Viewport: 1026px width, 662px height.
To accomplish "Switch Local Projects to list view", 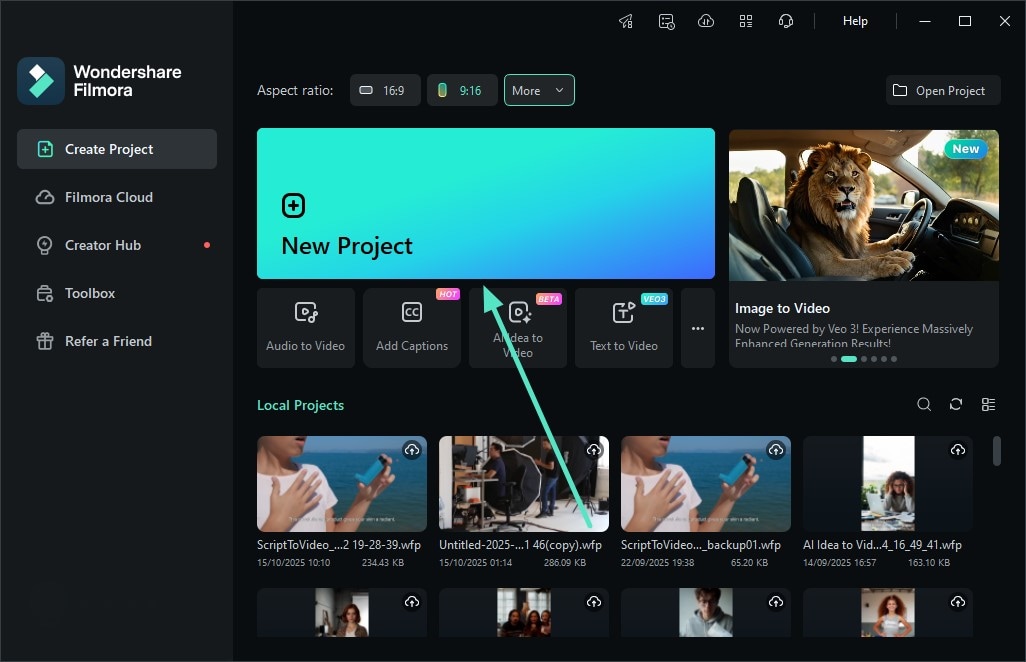I will [x=988, y=404].
